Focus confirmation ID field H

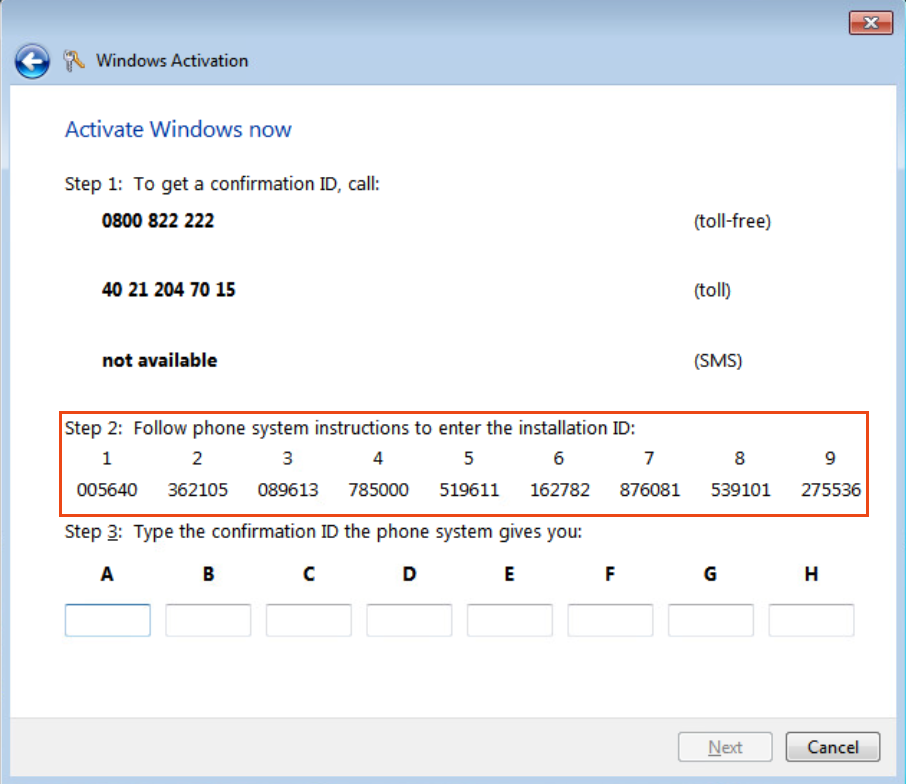811,620
